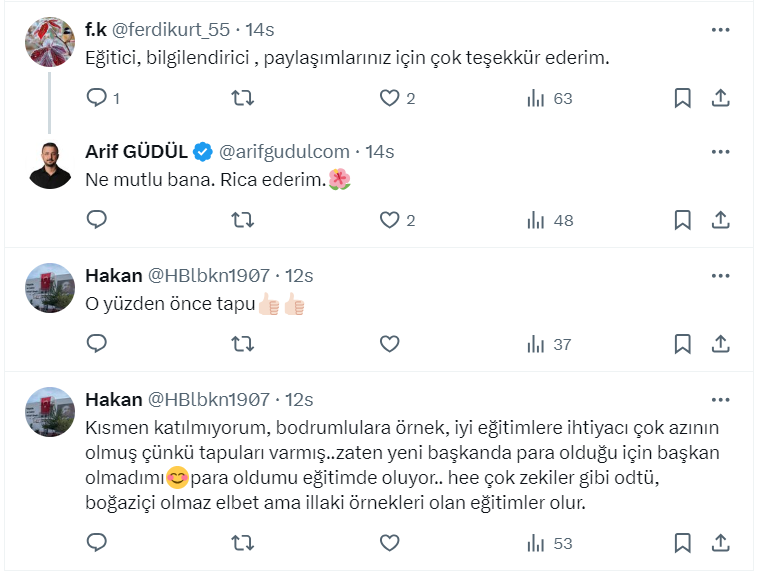The height and width of the screenshot is (571, 758).
Task: Open @arifgudulcom profile handle link
Action: point(283,152)
